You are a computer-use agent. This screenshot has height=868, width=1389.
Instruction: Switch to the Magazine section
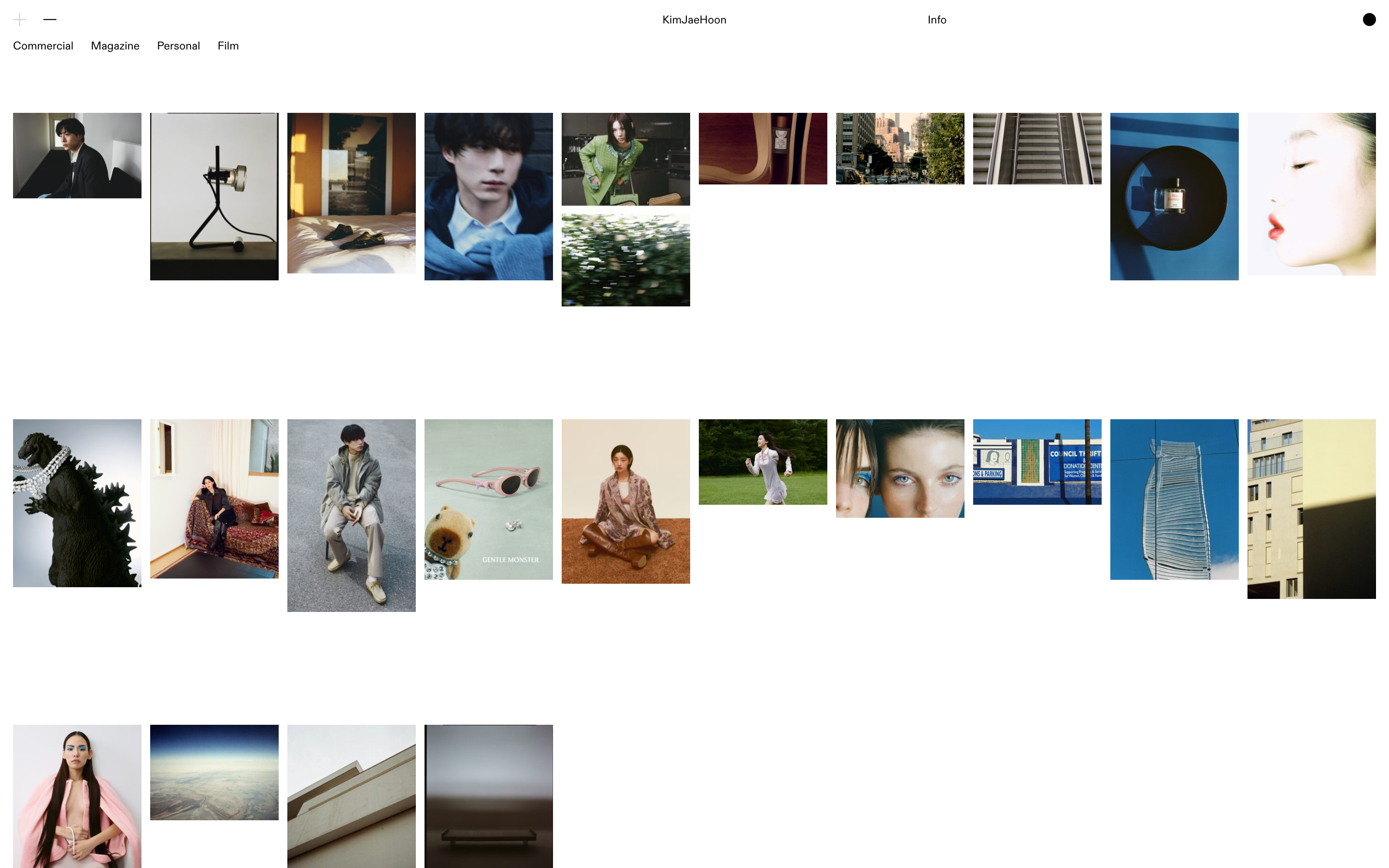pos(115,46)
